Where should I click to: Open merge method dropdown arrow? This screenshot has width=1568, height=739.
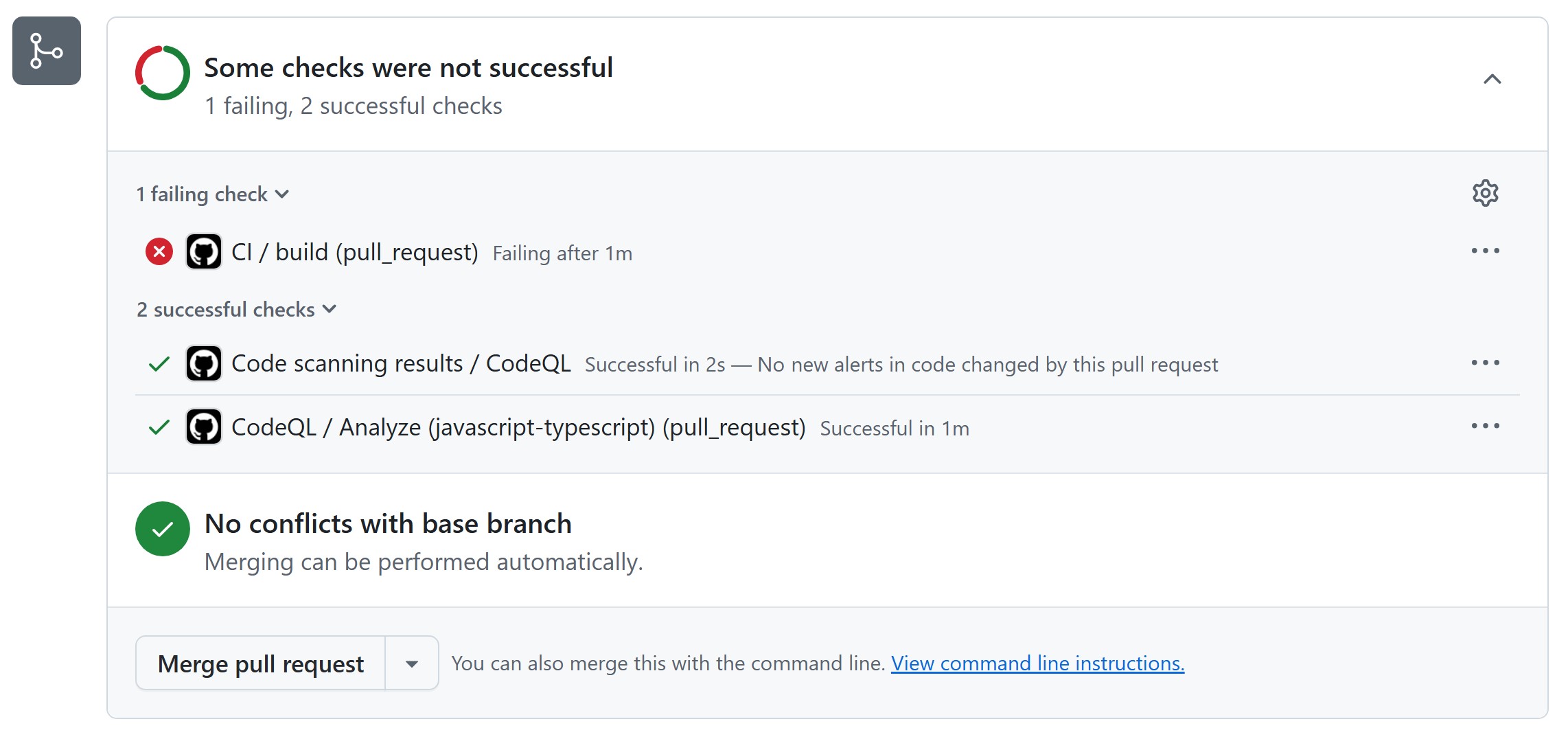(412, 663)
